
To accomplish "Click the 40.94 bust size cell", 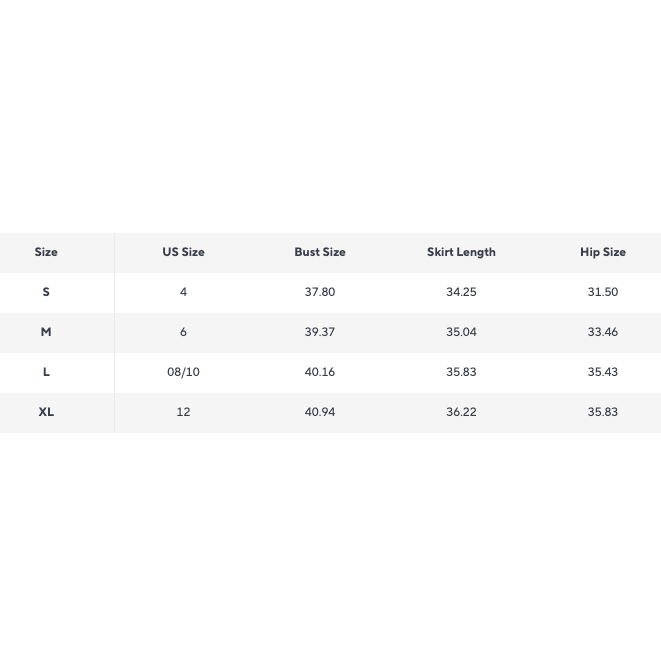I will pos(320,412).
